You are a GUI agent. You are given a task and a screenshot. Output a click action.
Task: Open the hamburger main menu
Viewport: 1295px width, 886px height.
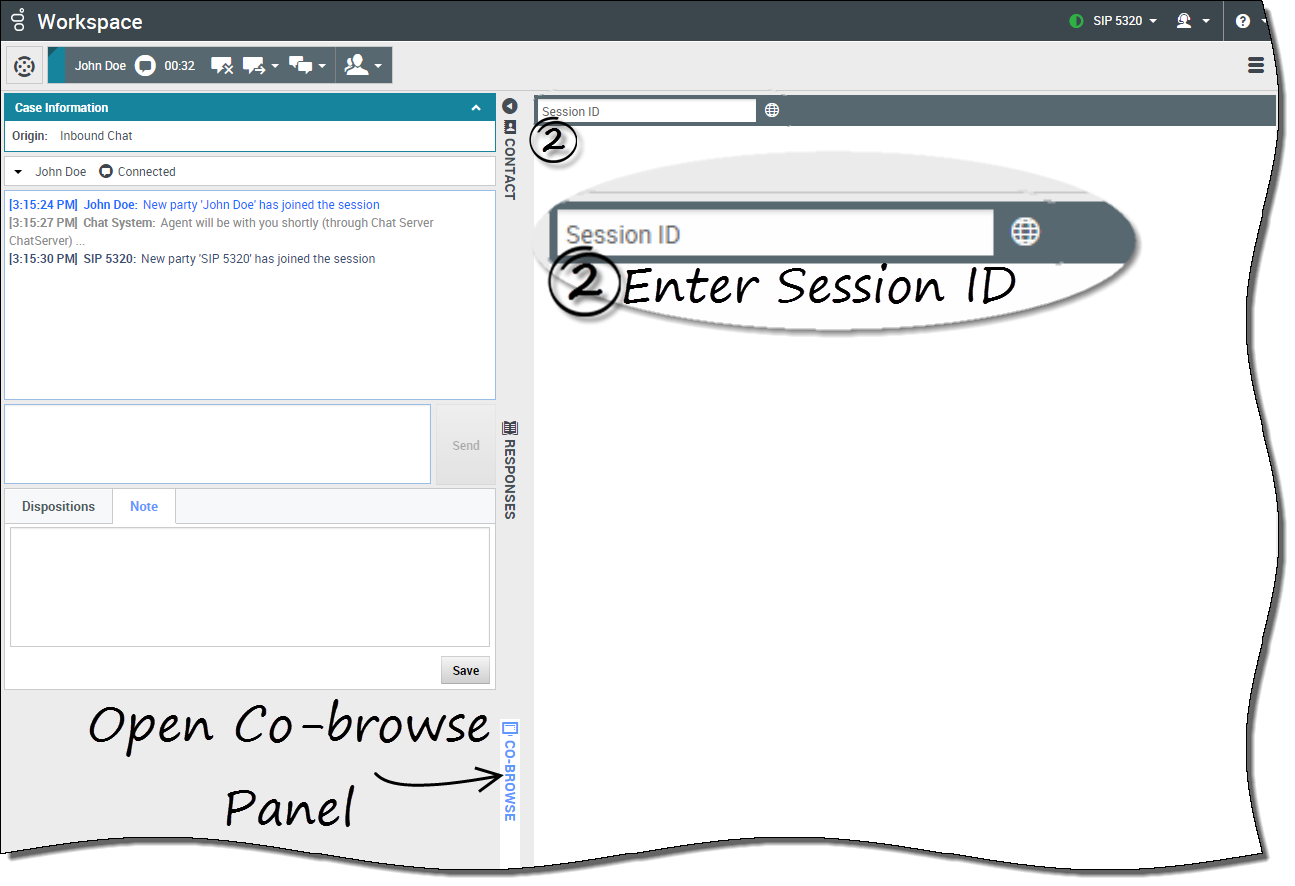click(x=1256, y=66)
